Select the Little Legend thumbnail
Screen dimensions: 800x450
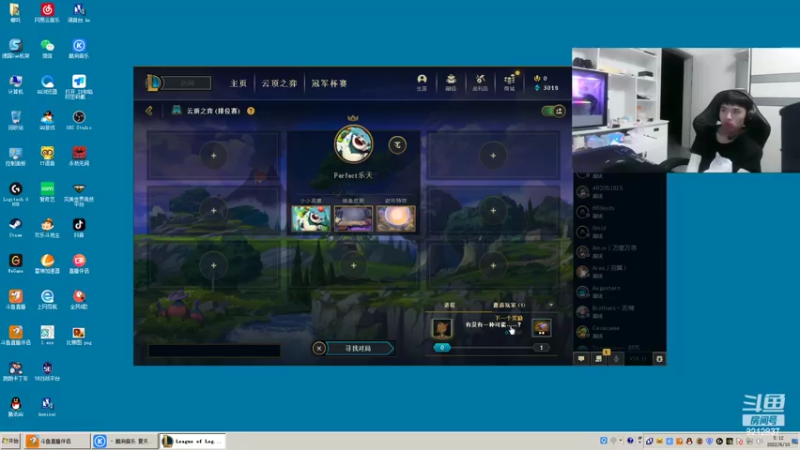tap(311, 218)
